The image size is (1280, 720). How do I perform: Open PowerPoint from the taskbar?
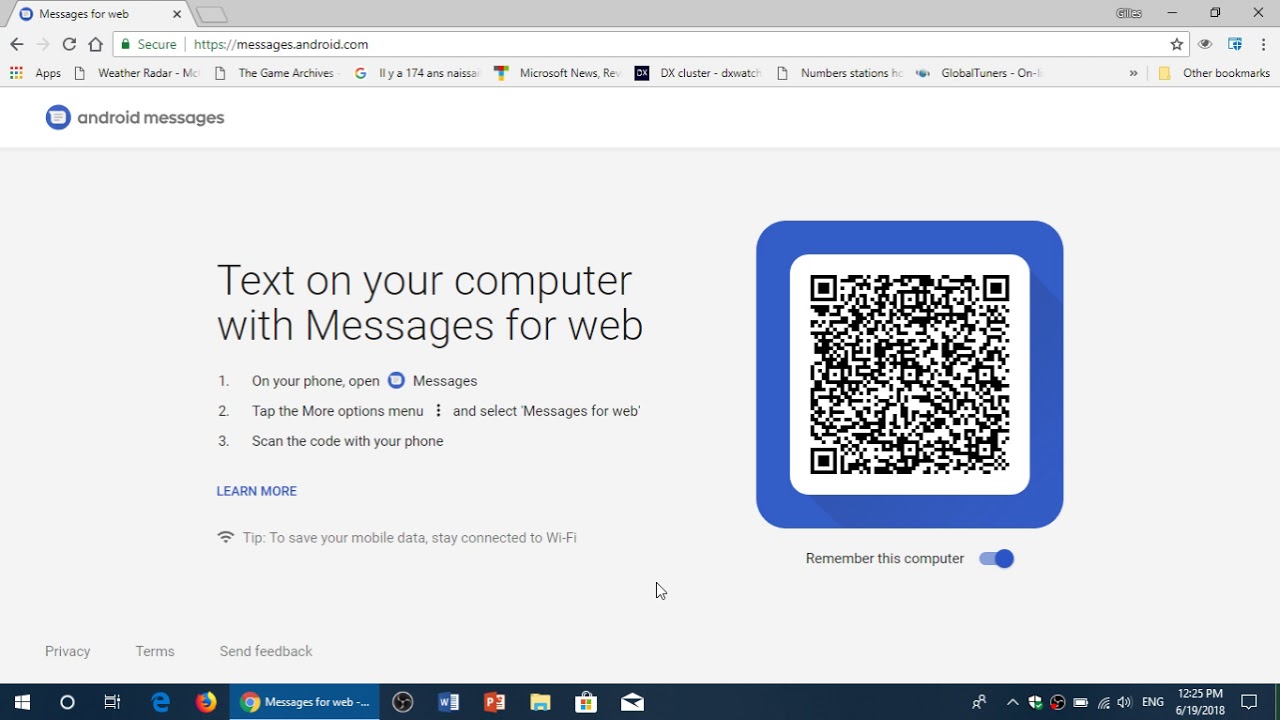coord(495,702)
